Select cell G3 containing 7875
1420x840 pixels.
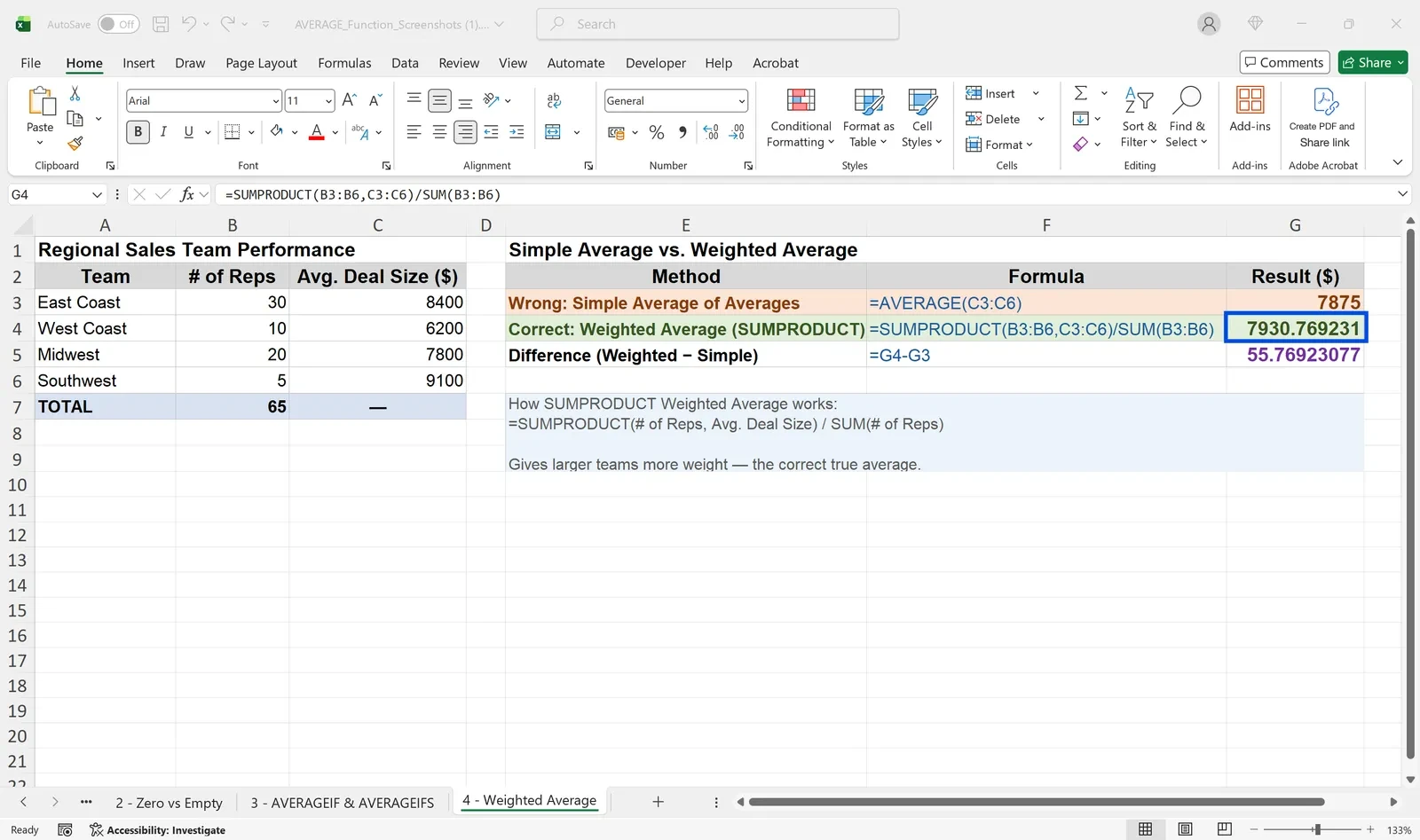click(1295, 302)
